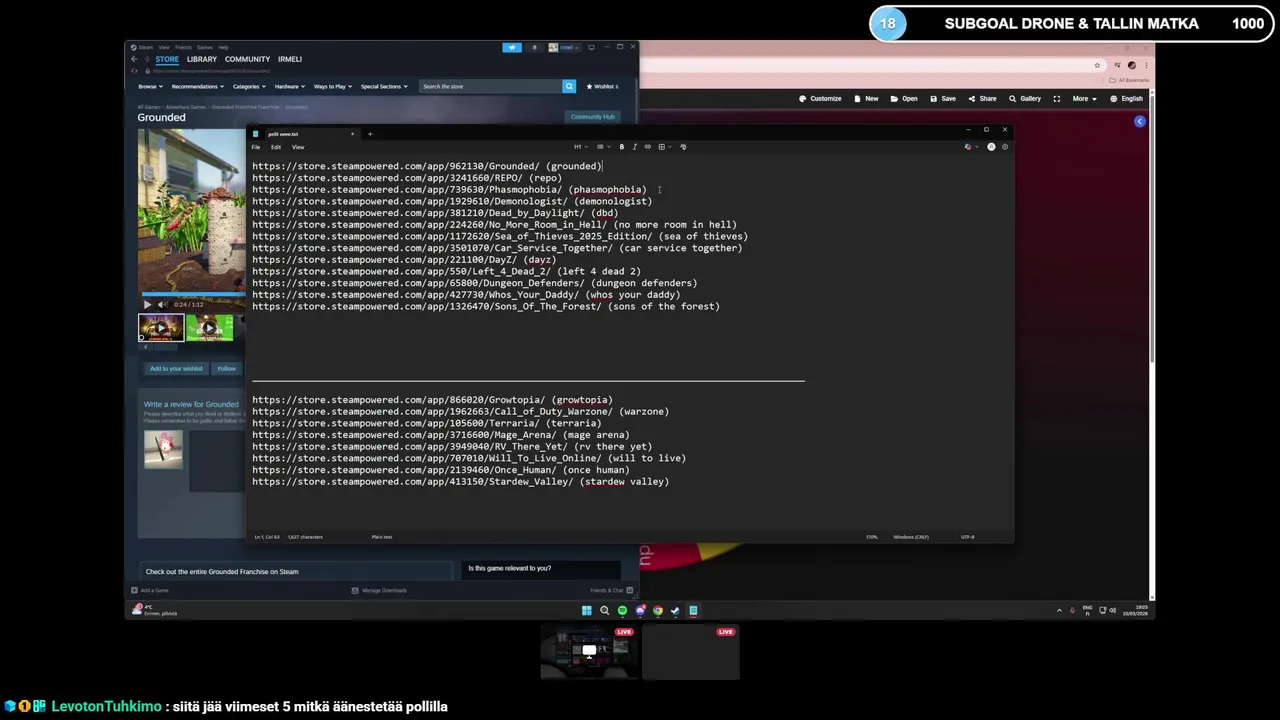Open the More dropdown in browser app
Screen dimensions: 1280x720
coord(1084,99)
